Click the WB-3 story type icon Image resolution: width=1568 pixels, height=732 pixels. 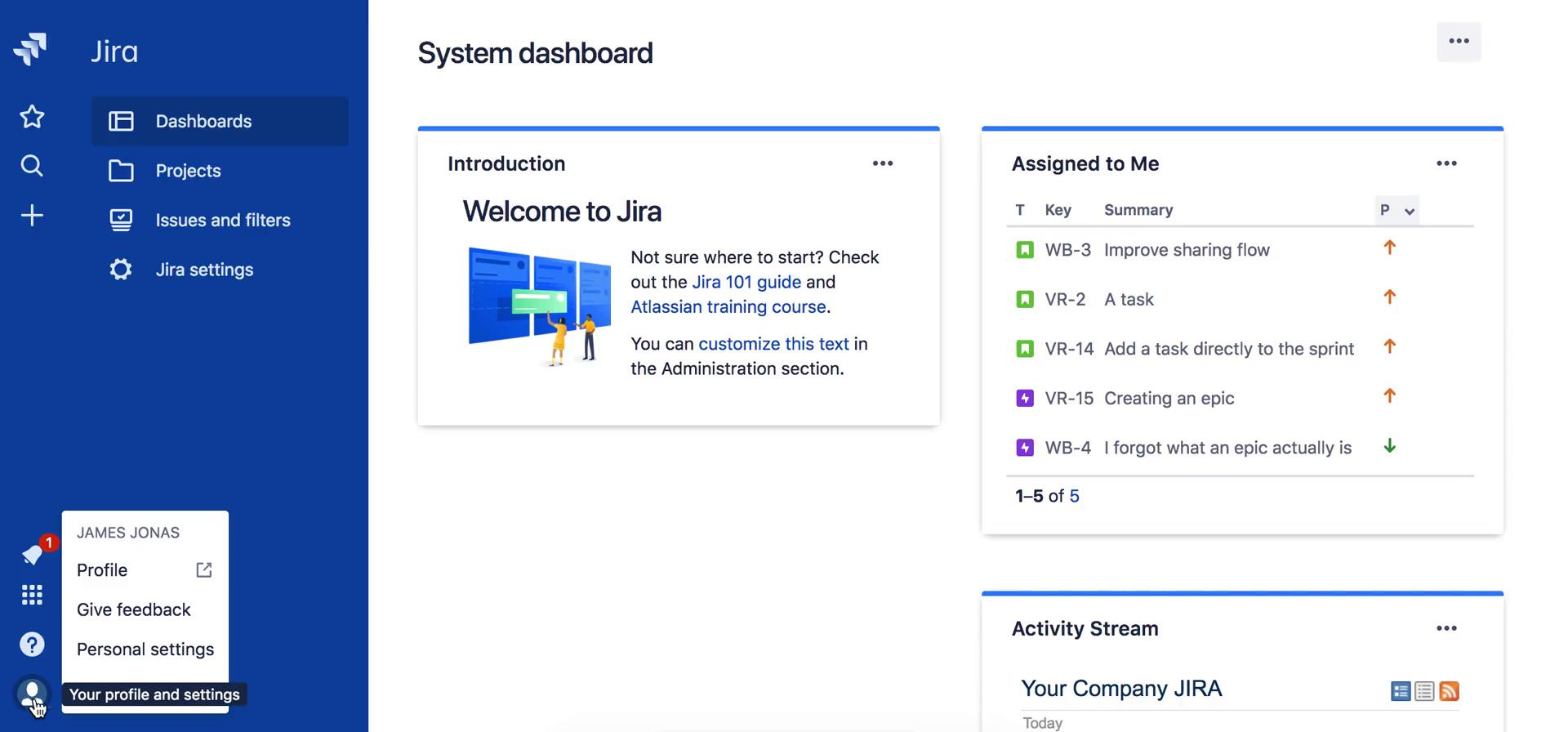click(1025, 250)
